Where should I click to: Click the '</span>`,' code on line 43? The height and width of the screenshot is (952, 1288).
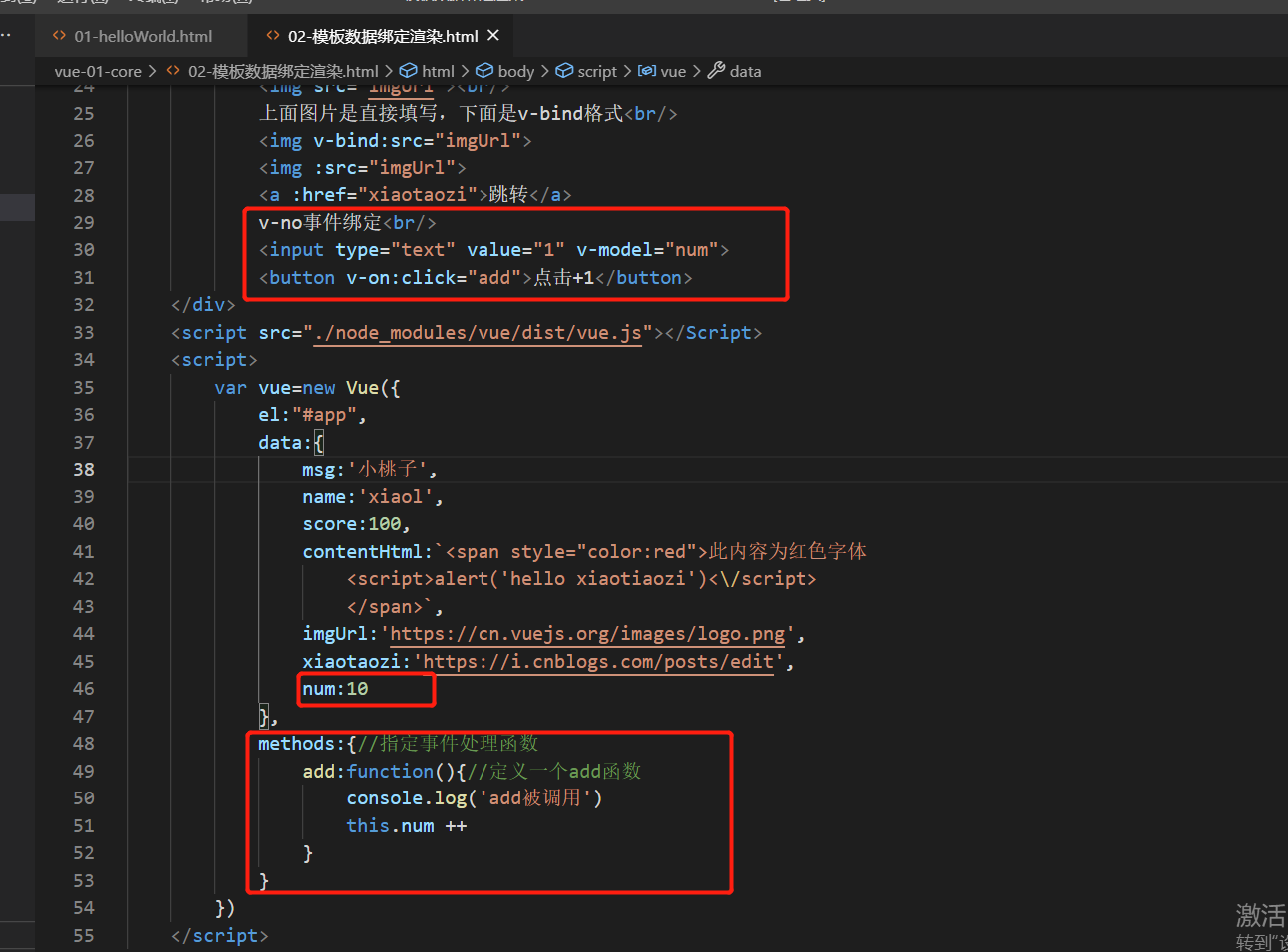coord(395,607)
